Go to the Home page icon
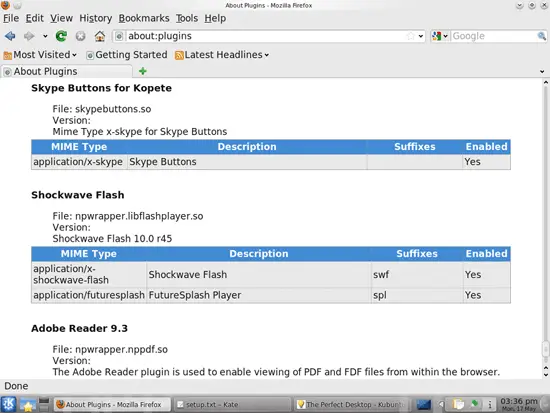 [x=100, y=36]
